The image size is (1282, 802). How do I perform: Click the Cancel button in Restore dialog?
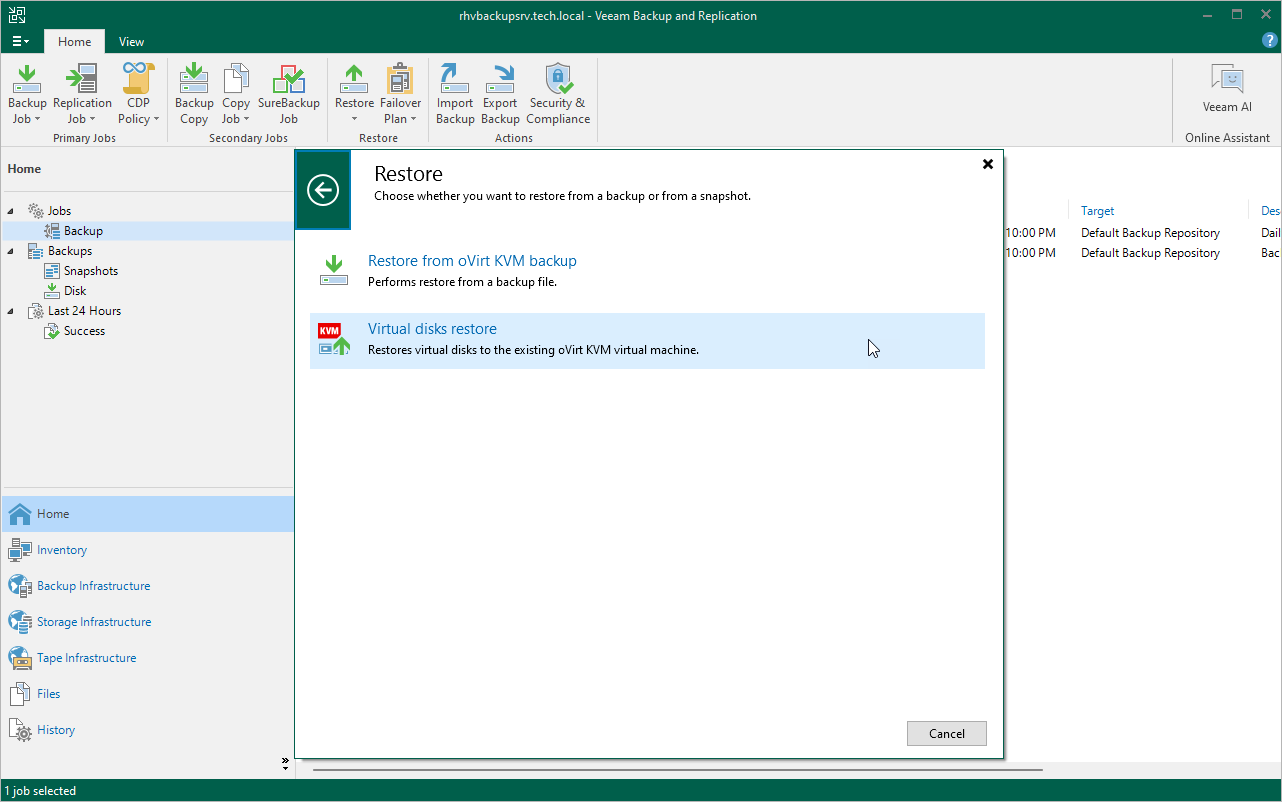947,733
